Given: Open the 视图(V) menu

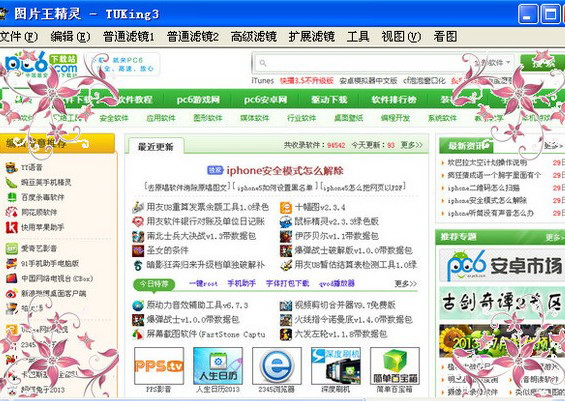Looking at the screenshot, I should (401, 36).
